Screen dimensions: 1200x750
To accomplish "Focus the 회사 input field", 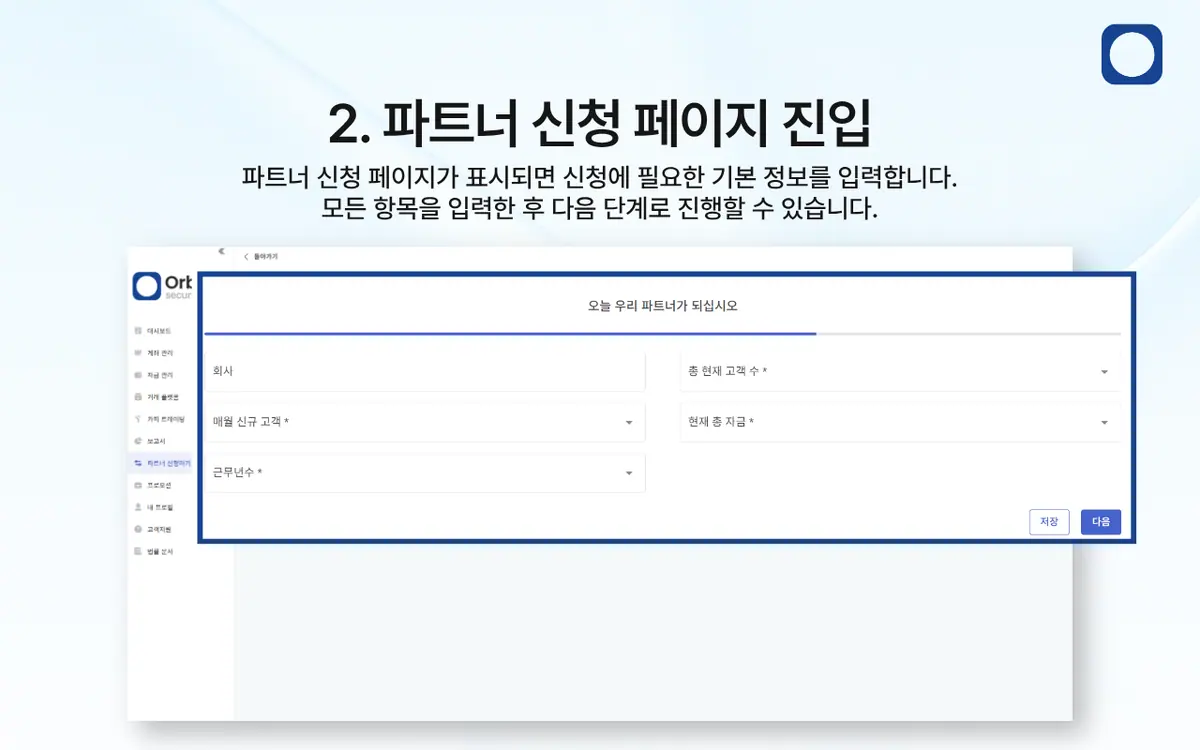I will click(425, 371).
